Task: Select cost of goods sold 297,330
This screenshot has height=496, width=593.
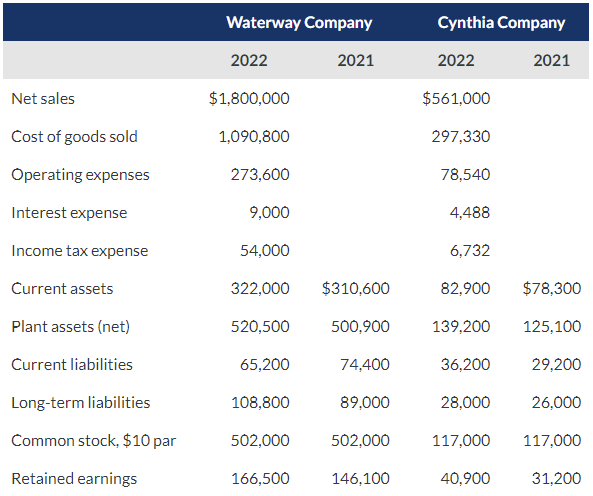Action: (x=461, y=137)
